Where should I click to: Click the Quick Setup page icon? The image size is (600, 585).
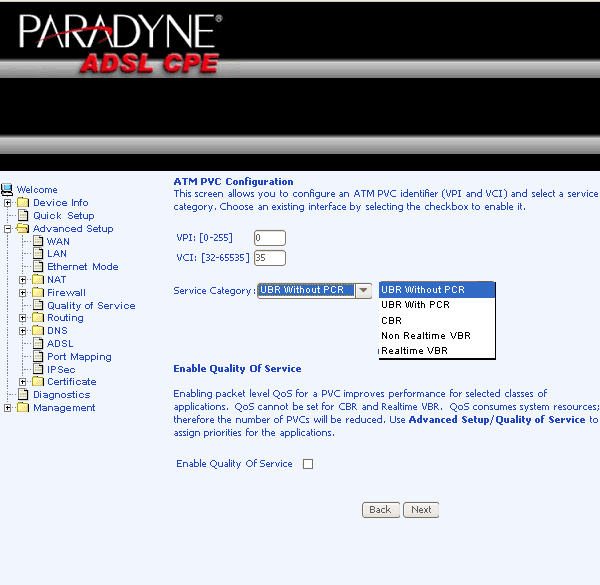click(23, 215)
